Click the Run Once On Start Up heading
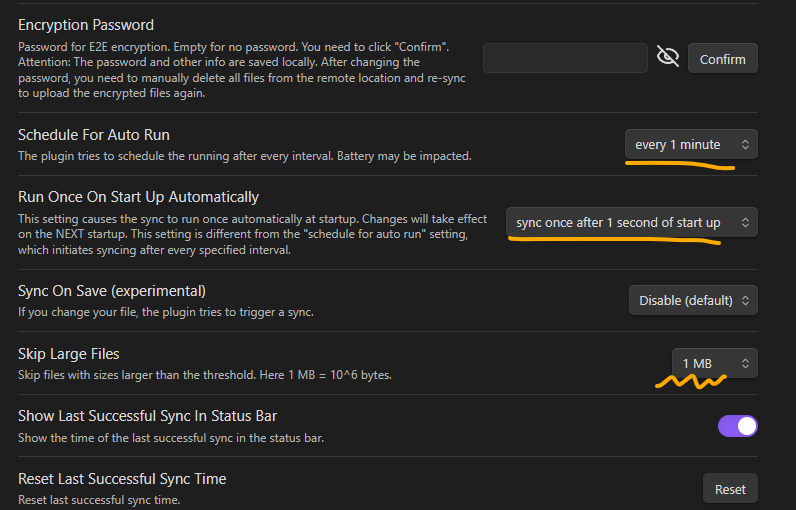The image size is (796, 510). coord(139,197)
